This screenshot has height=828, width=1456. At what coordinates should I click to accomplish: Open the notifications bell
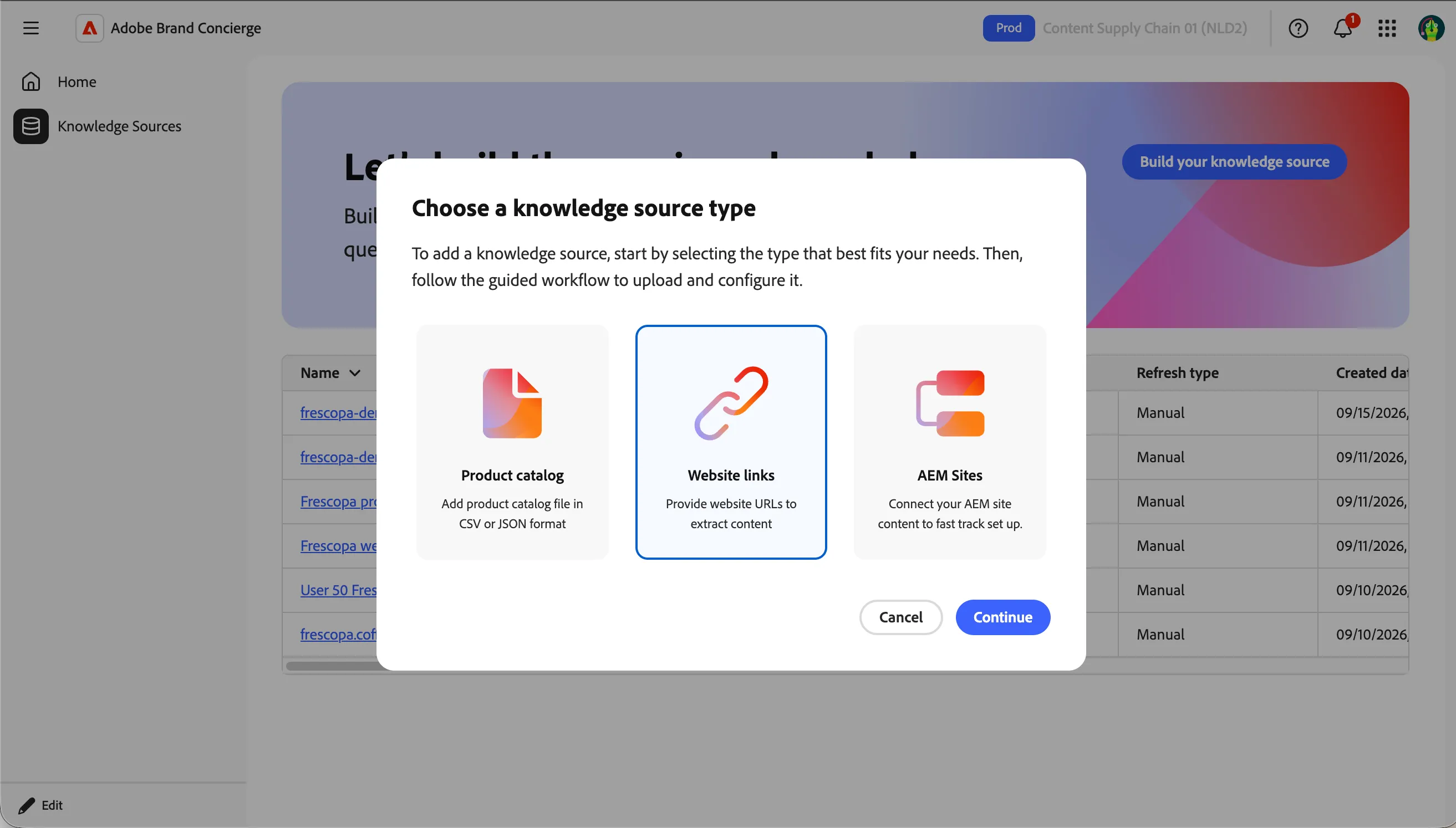[x=1343, y=28]
